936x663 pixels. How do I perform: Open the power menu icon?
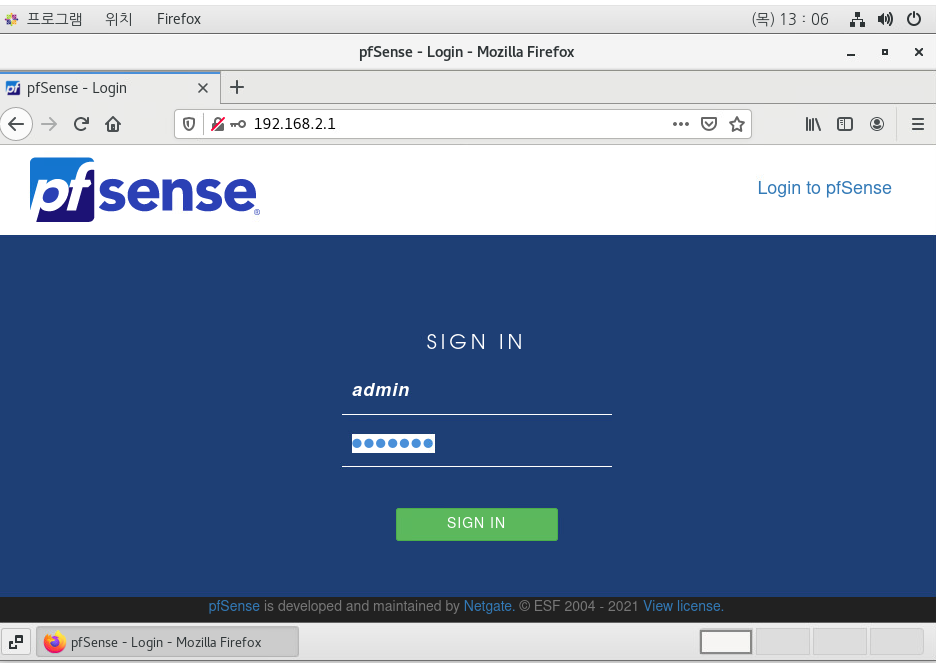(x=913, y=19)
